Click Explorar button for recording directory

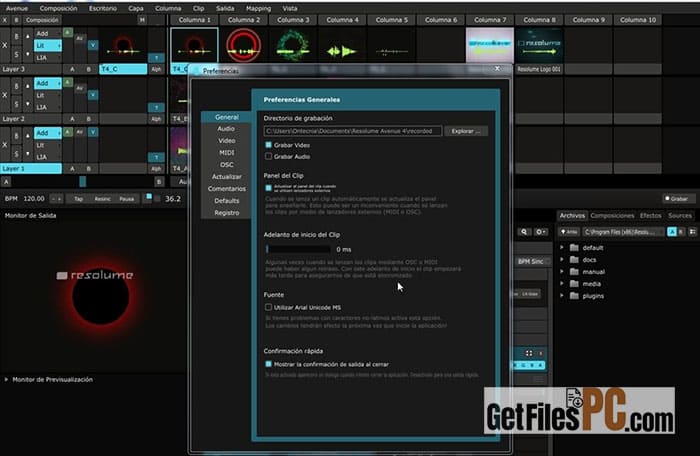coord(466,131)
